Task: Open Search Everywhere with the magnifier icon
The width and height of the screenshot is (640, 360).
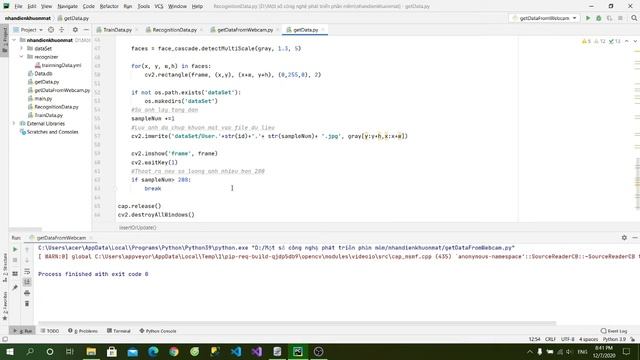Action: point(634,18)
